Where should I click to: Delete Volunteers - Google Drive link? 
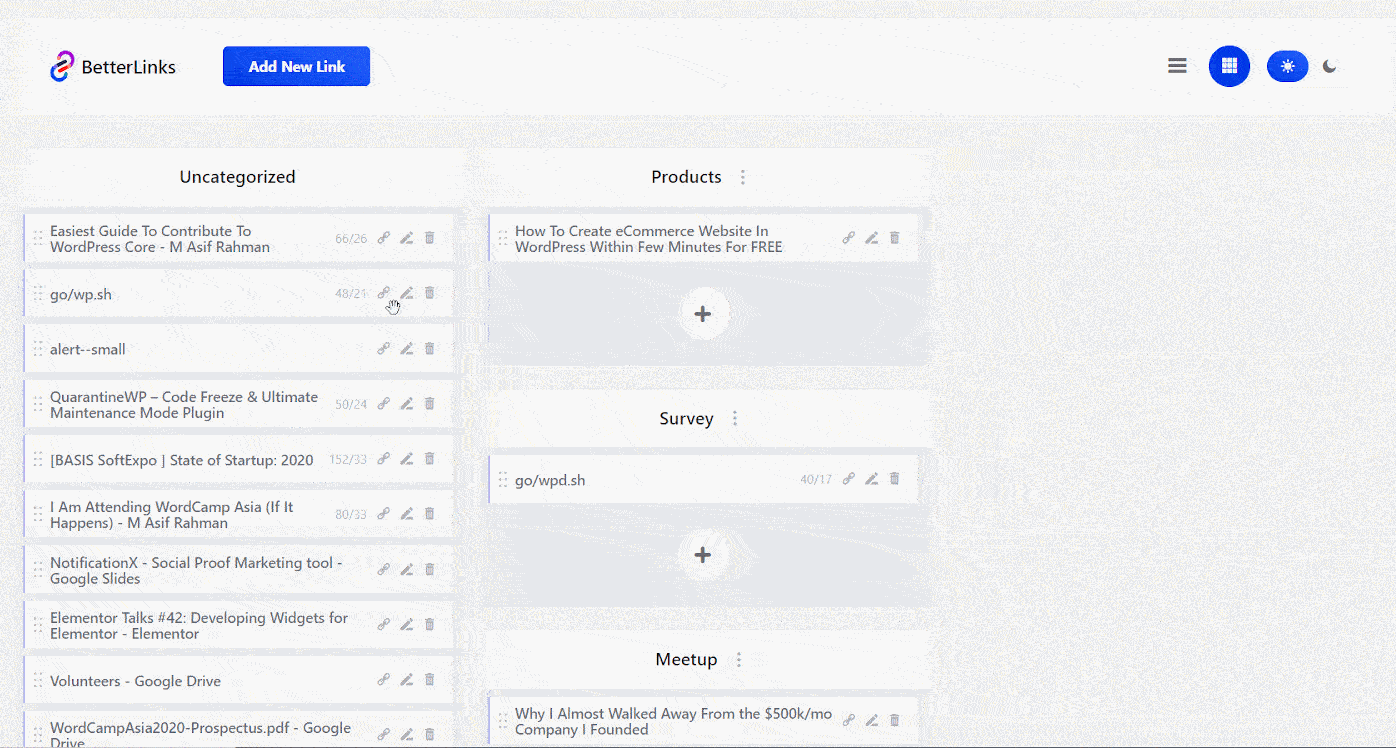(x=429, y=680)
